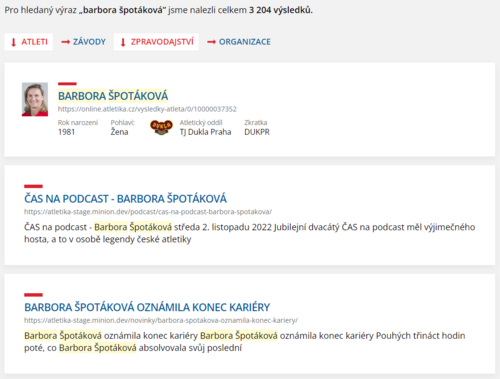Viewport: 500px width, 379px height.
Task: Click the red down arrow beside ATLETI
Action: (14, 42)
